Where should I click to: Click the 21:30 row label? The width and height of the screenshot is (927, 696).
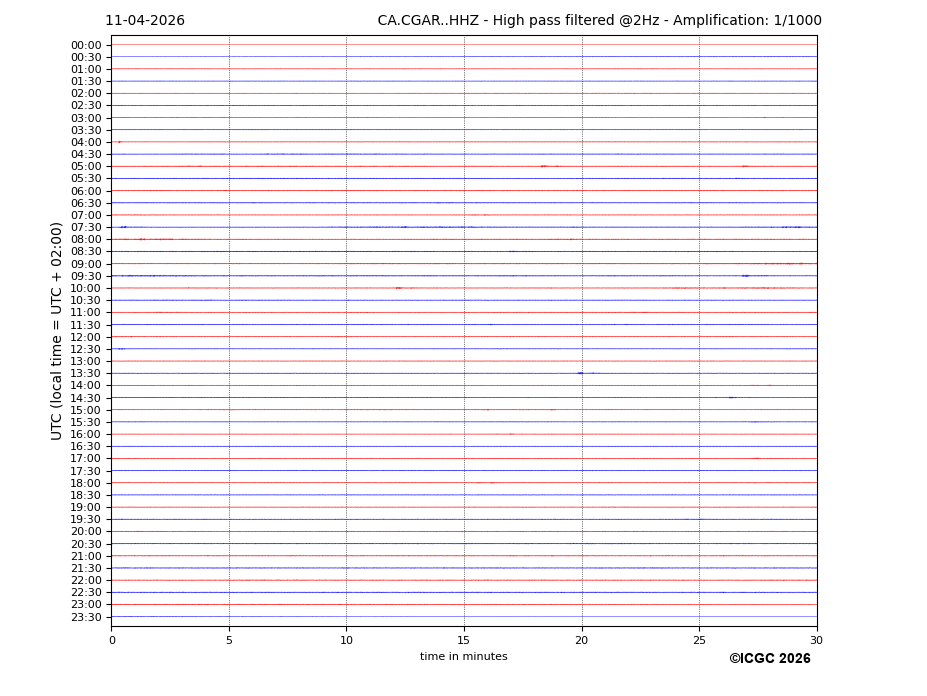(x=86, y=568)
